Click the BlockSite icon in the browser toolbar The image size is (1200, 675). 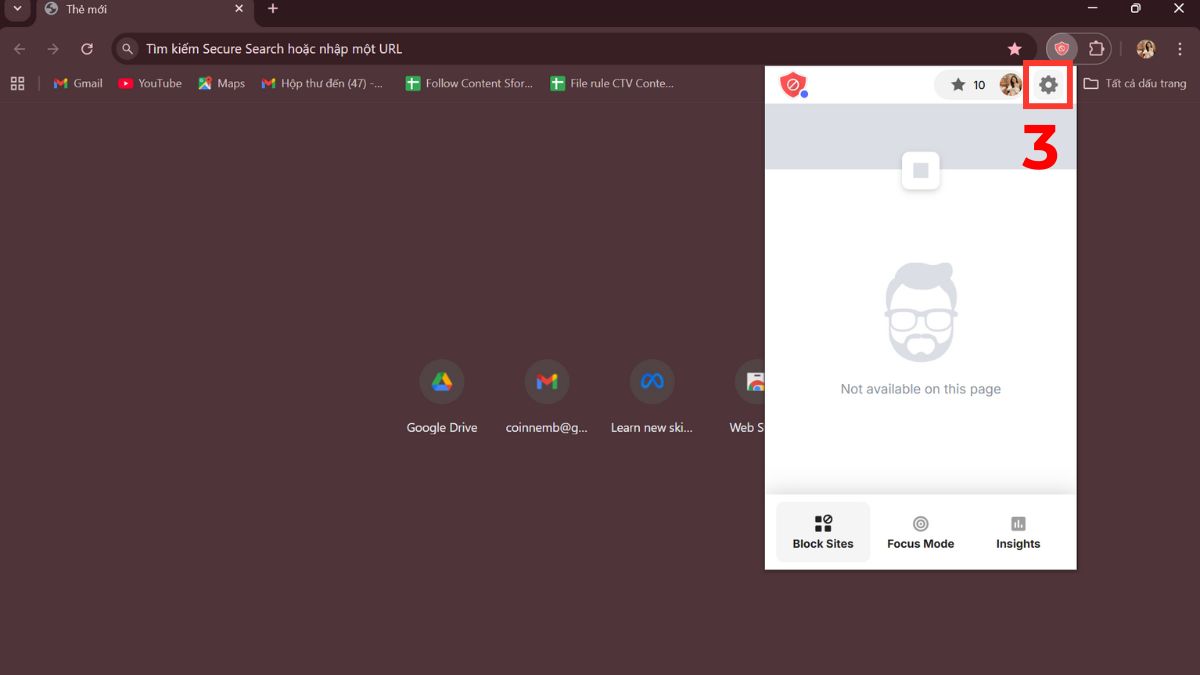click(x=1062, y=48)
